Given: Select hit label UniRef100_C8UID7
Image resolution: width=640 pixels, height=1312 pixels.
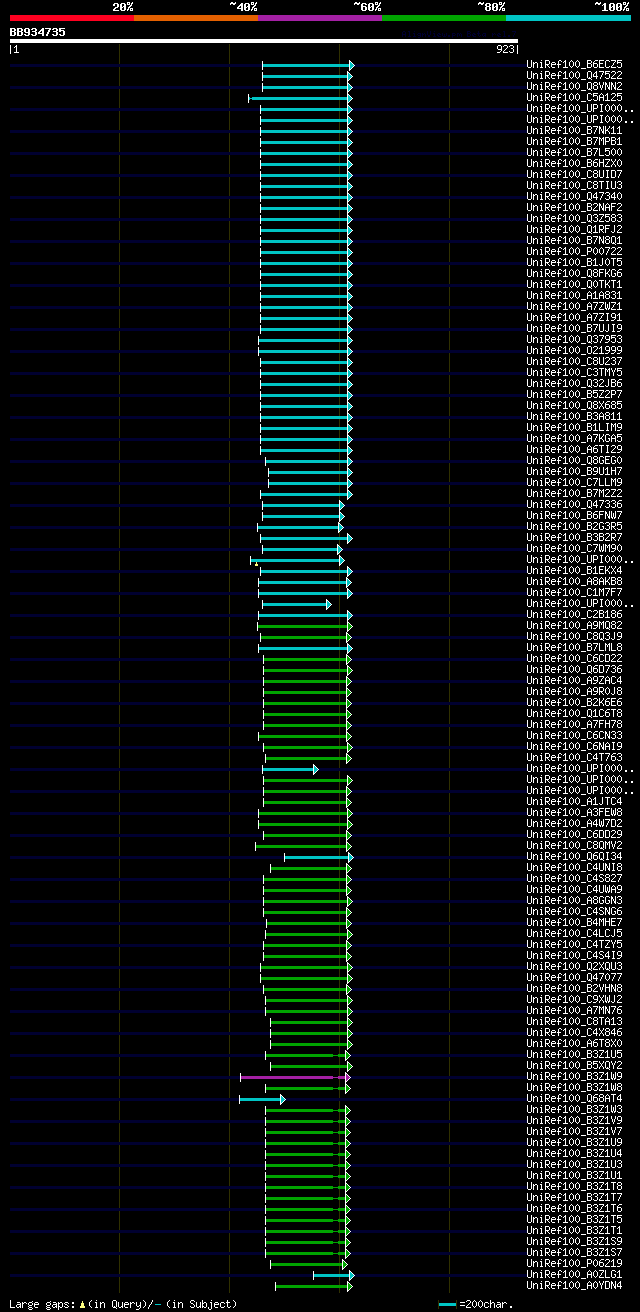Looking at the screenshot, I should coord(576,174).
